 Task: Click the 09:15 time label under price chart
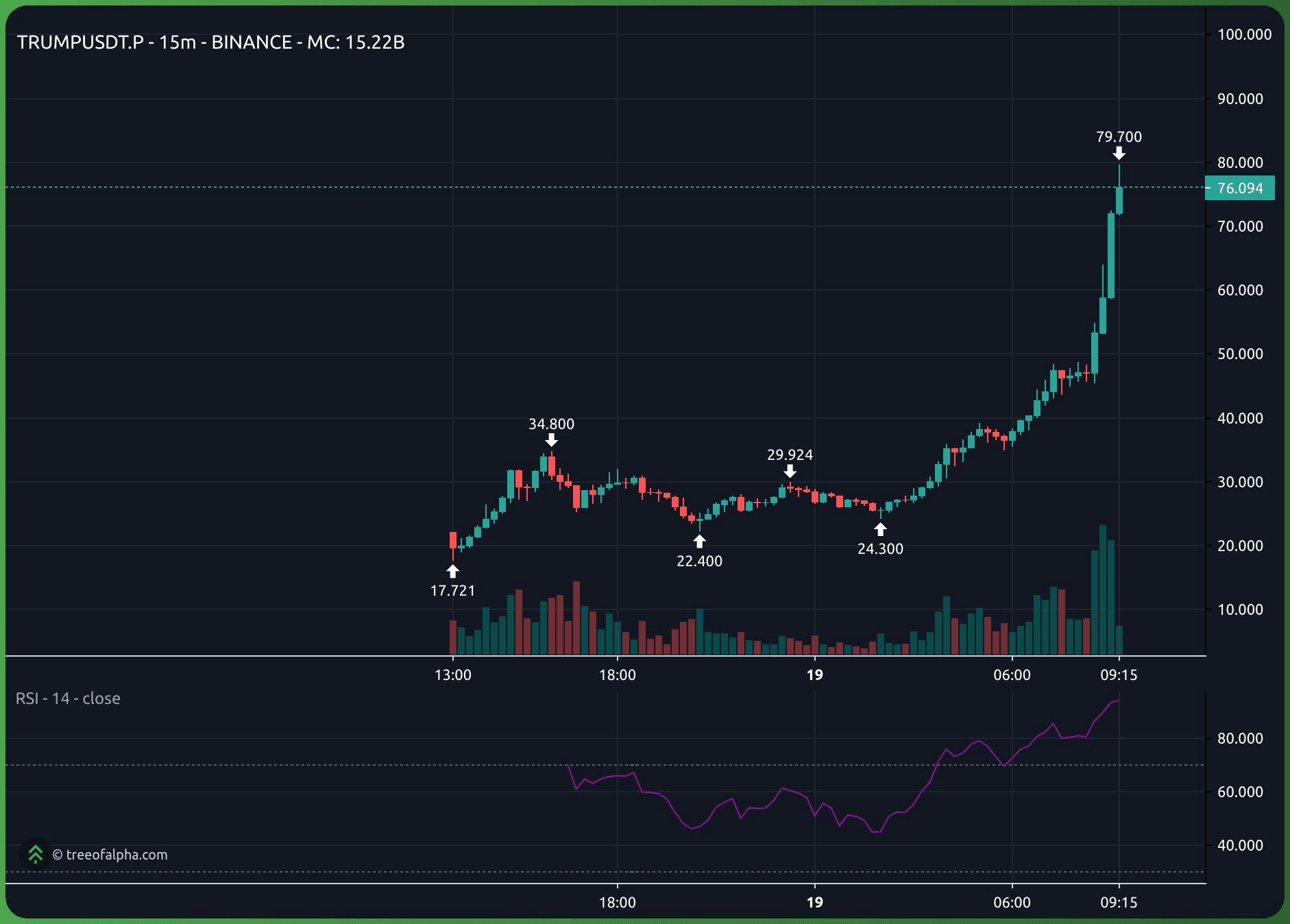1119,675
